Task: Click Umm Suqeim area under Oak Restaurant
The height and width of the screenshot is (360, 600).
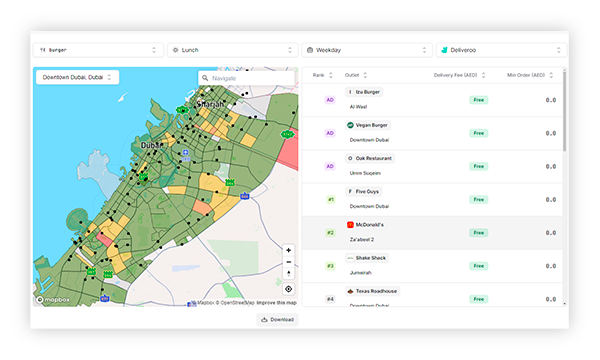Action: [x=365, y=173]
